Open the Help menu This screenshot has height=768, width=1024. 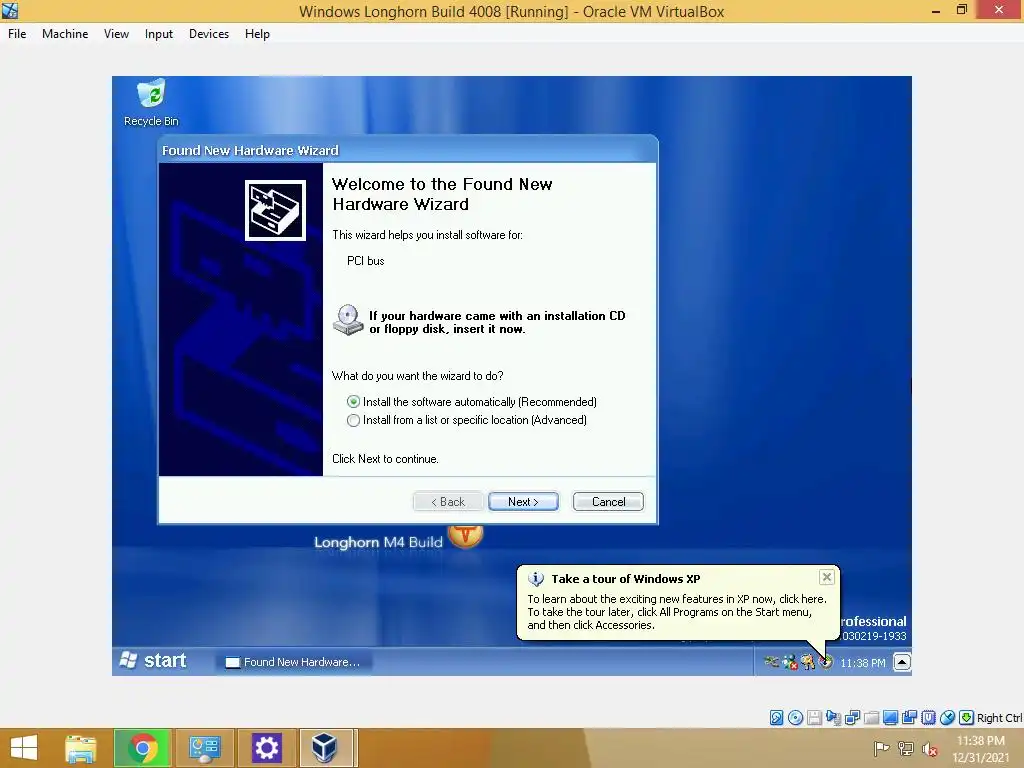click(x=257, y=34)
